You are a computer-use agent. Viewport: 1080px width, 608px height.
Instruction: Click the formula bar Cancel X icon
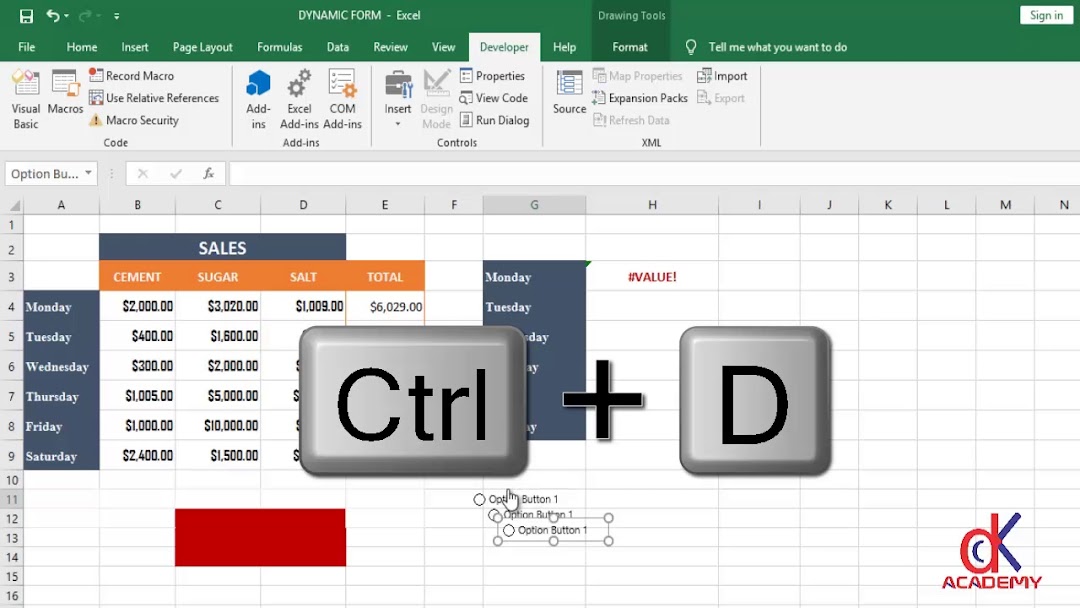[143, 174]
